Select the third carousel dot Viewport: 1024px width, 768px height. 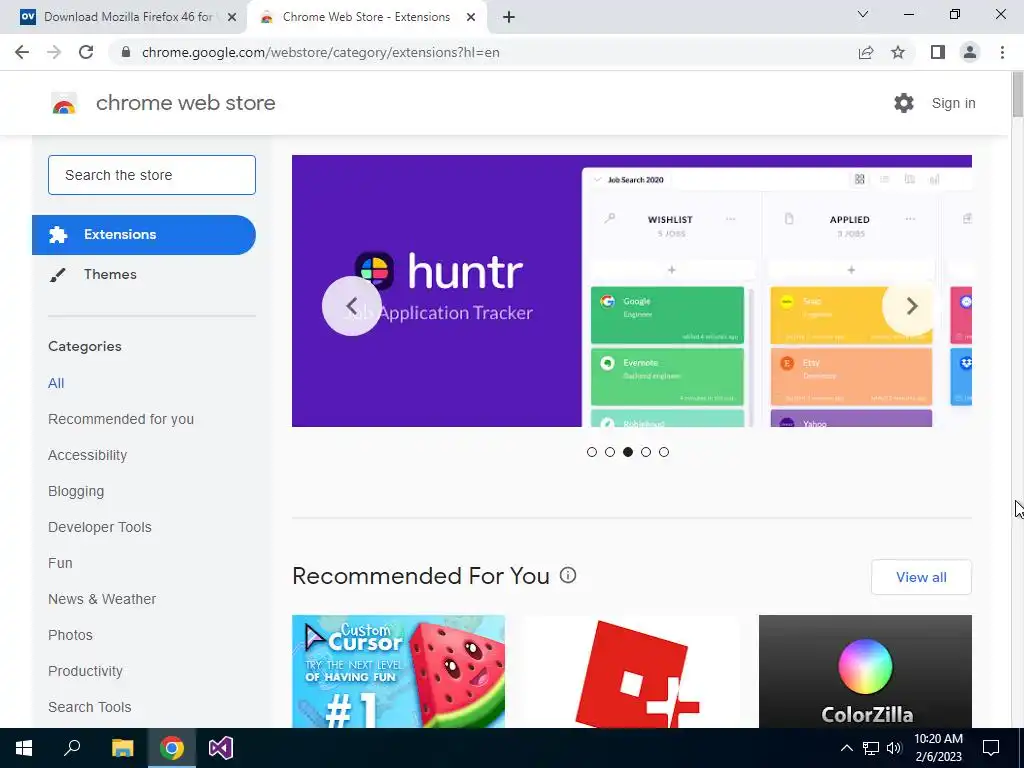[x=628, y=452]
